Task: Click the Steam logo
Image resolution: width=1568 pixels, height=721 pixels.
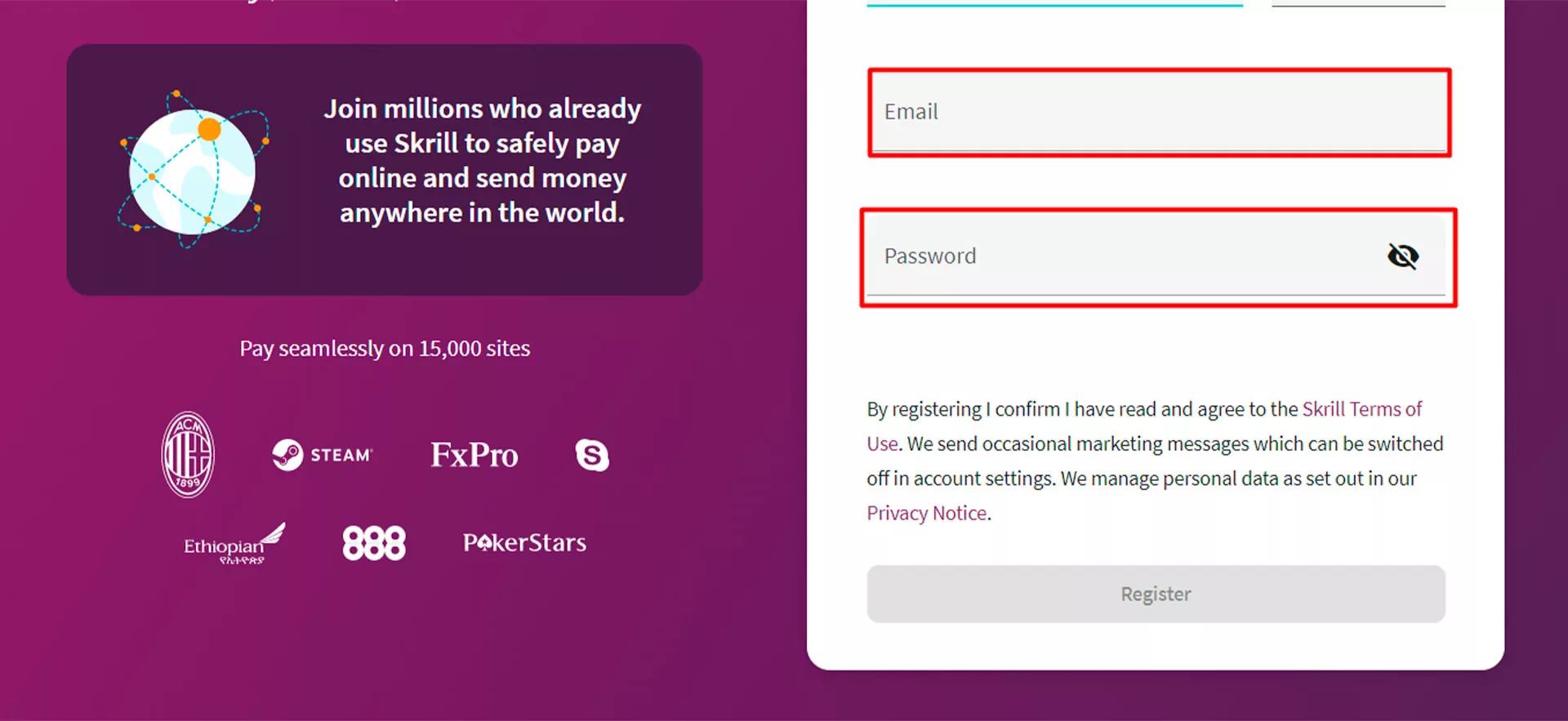Action: point(322,455)
